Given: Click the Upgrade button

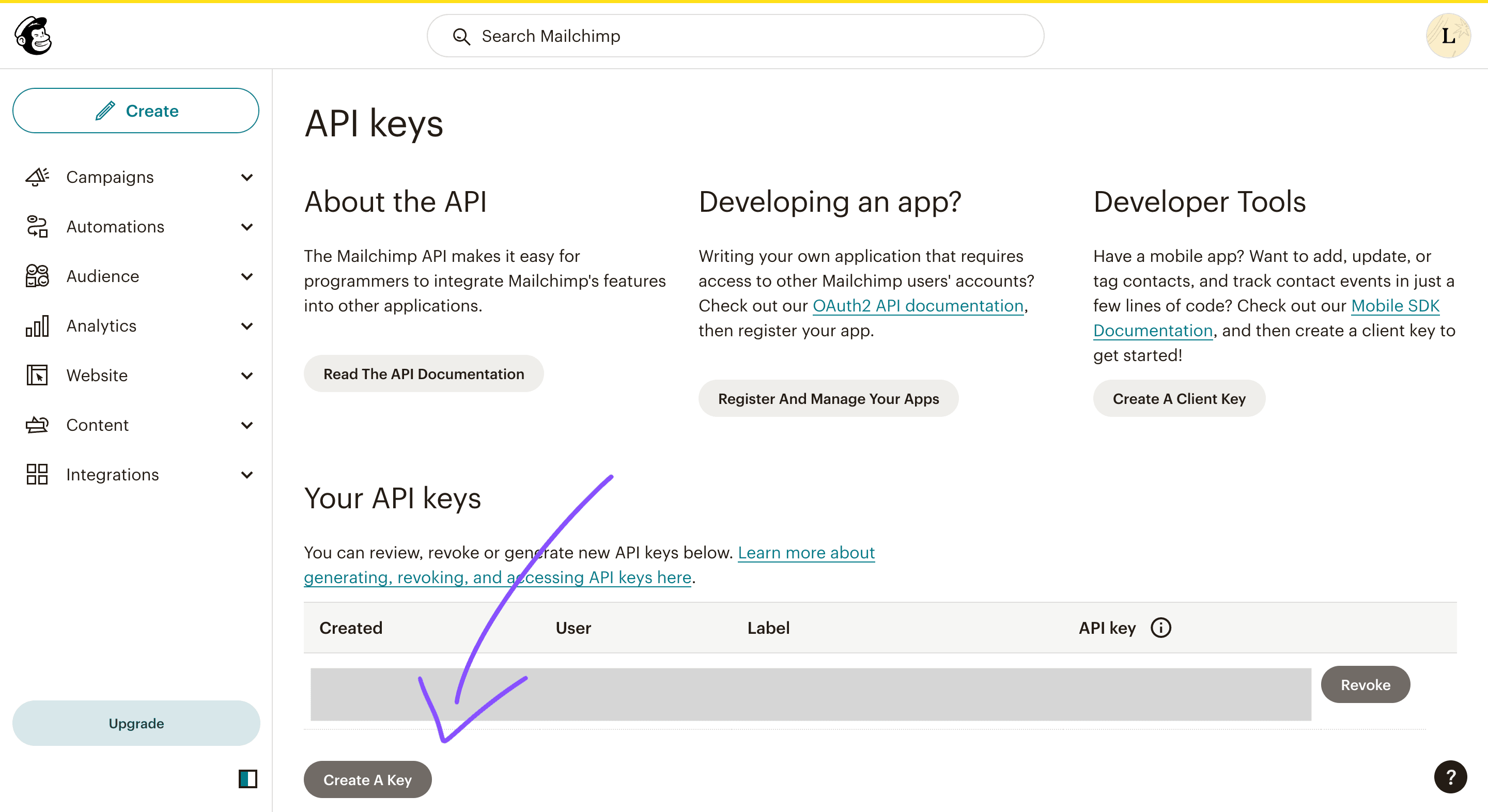Looking at the screenshot, I should [136, 723].
